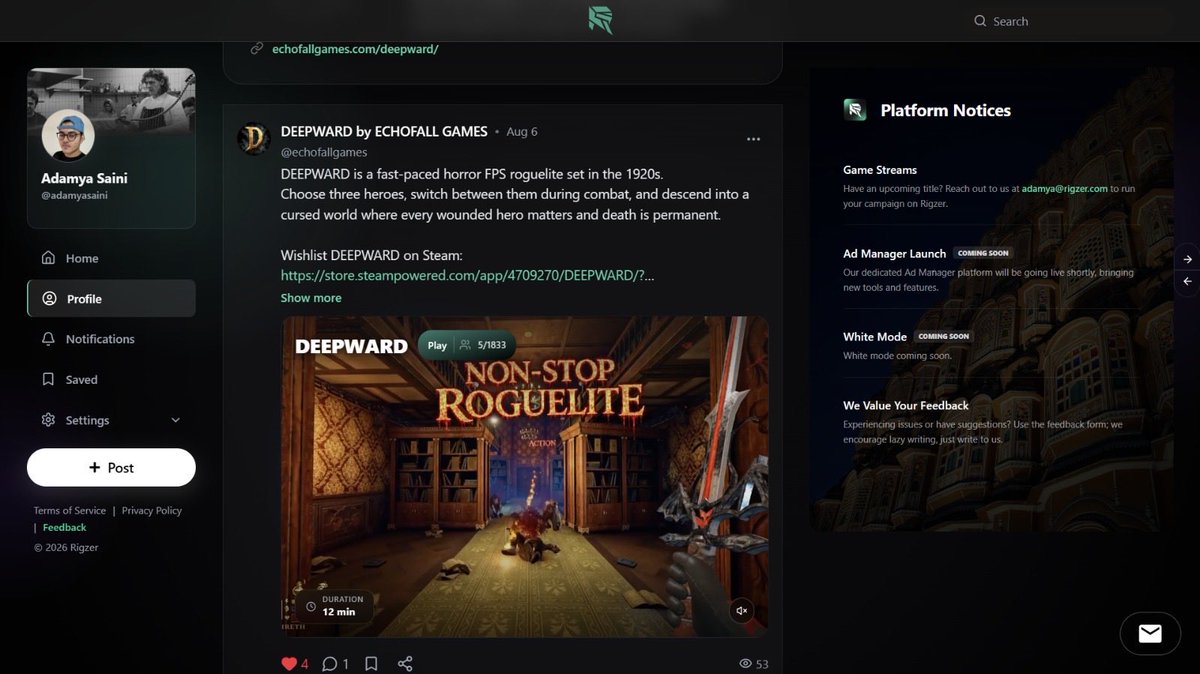Click the Saved bookmark icon in sidebar
Image resolution: width=1200 pixels, height=674 pixels.
48,380
